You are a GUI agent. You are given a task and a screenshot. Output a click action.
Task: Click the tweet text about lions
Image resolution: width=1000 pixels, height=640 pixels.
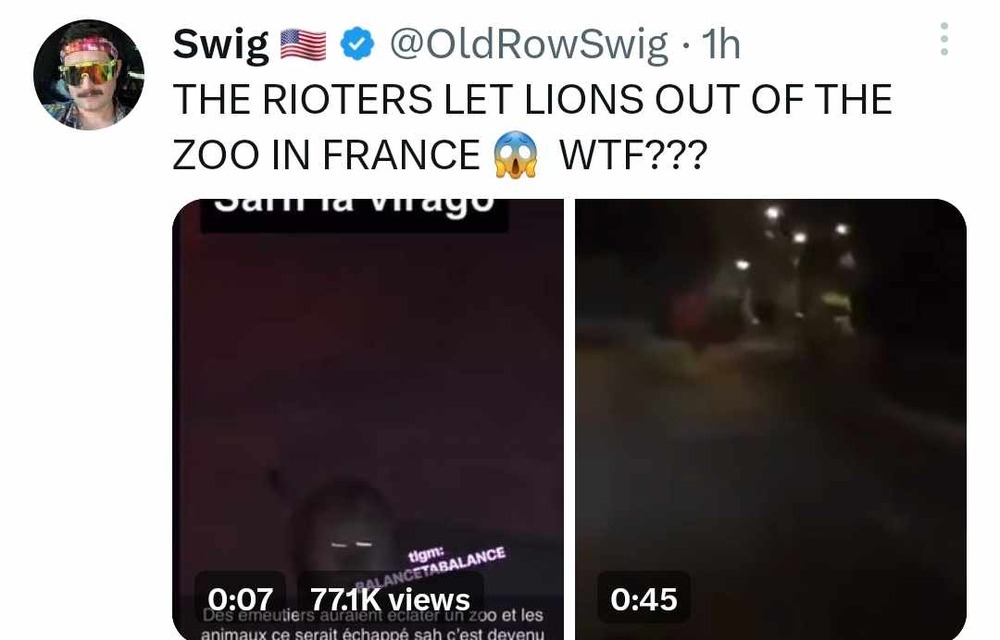point(533,126)
